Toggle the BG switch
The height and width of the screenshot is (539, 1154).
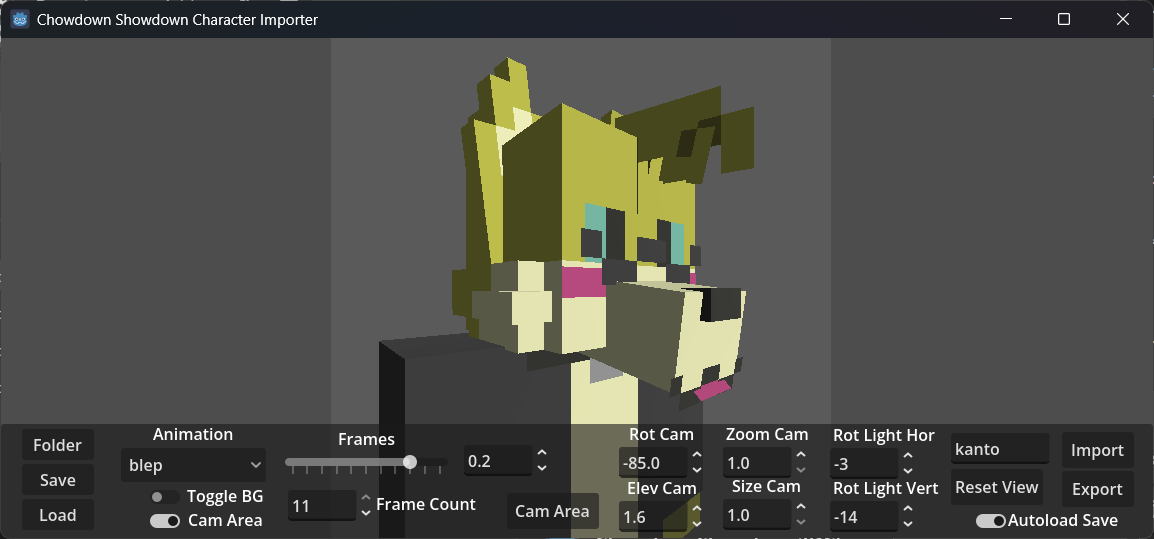coord(165,497)
